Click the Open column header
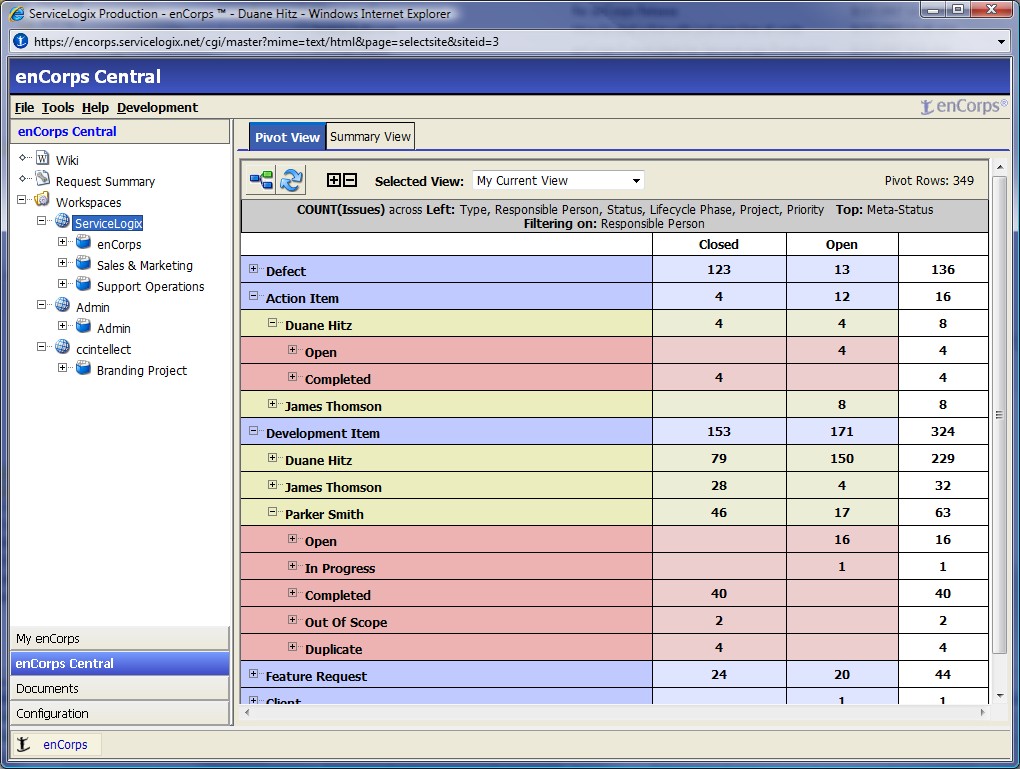 (x=842, y=245)
